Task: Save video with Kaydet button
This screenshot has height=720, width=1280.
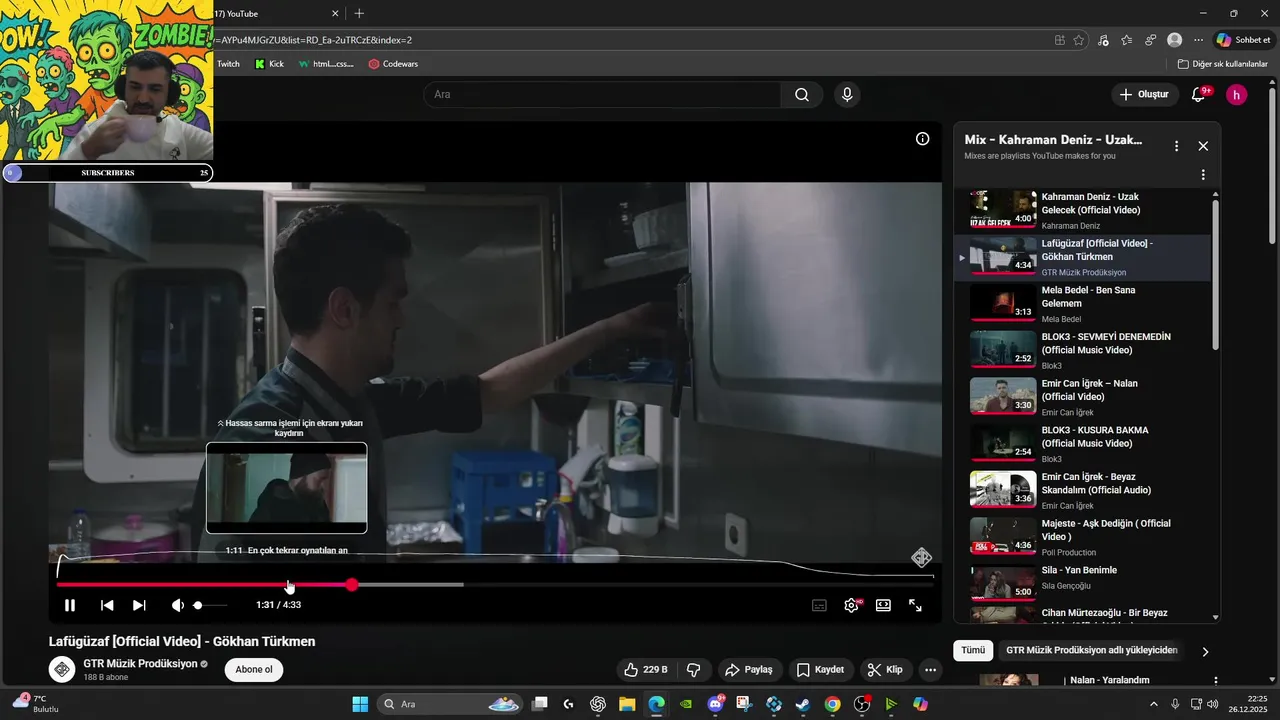Action: click(x=820, y=669)
